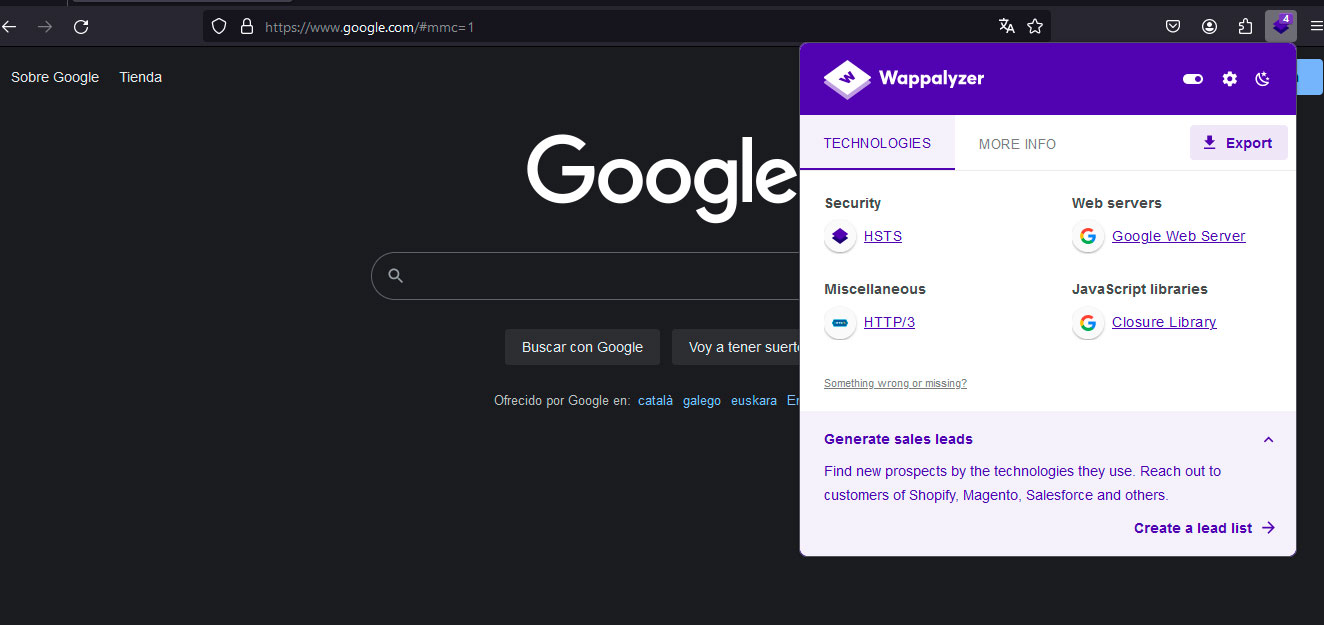Click the Generate sales leads heading

pos(898,439)
